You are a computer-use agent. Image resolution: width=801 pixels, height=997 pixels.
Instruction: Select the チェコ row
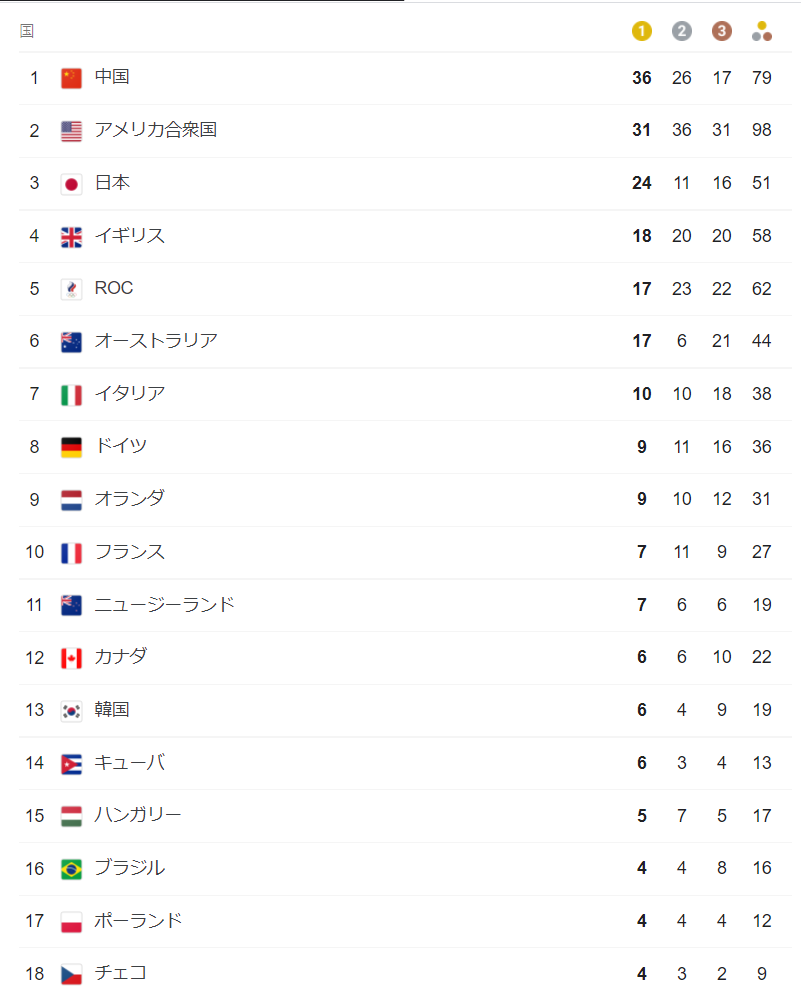pyautogui.click(x=405, y=973)
